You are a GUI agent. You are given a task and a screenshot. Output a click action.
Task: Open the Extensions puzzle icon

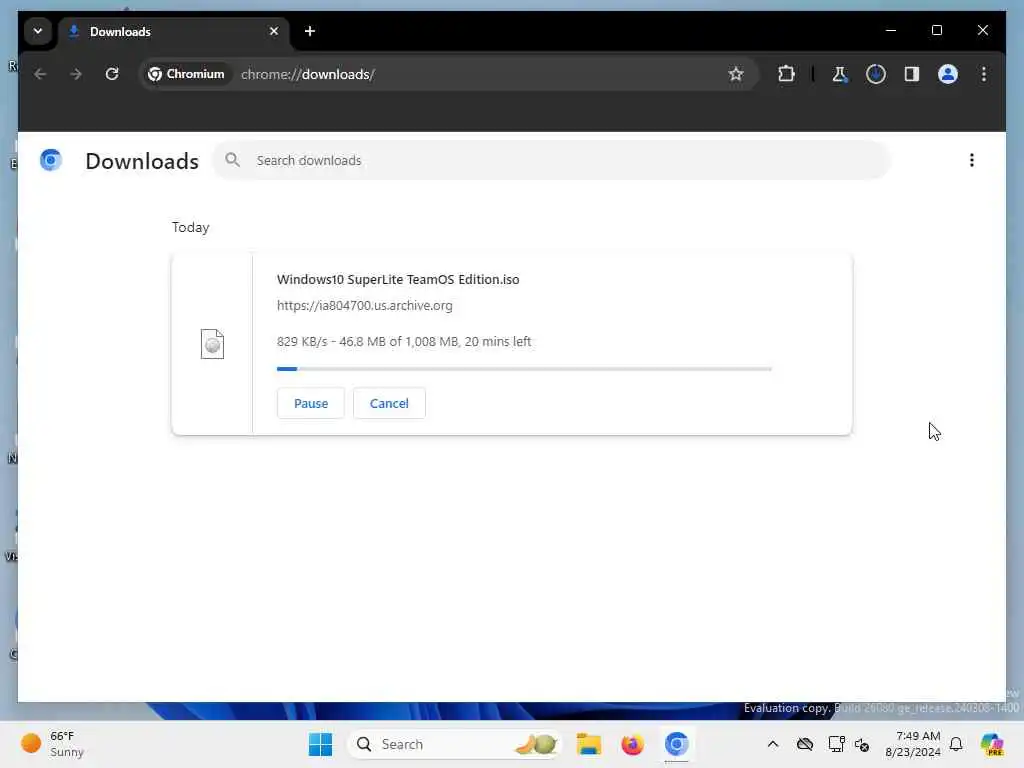[x=786, y=74]
